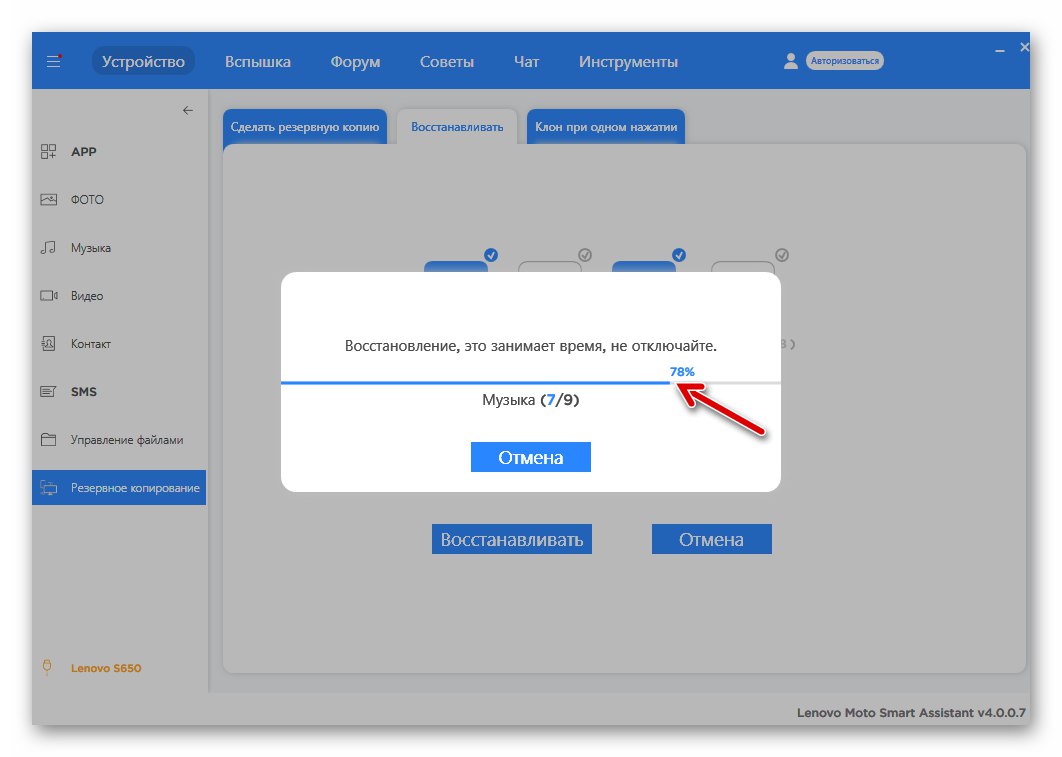Select Управление файлами in sidebar
1062x757 pixels.
pos(127,440)
